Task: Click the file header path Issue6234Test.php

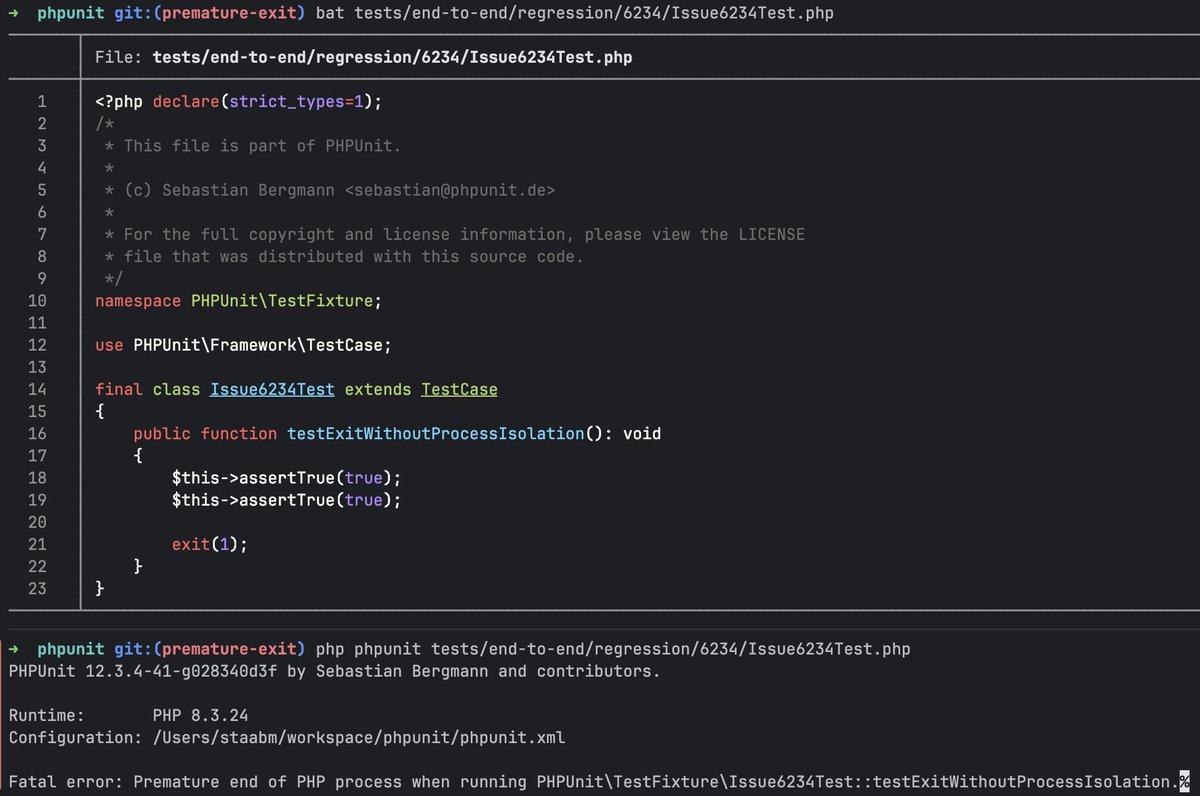Action: point(392,57)
